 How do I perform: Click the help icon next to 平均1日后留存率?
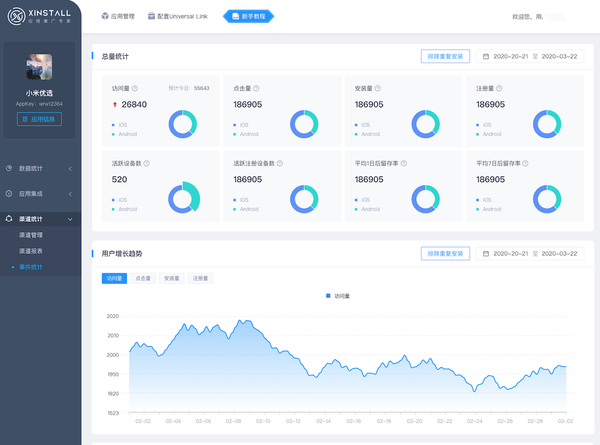tap(404, 163)
